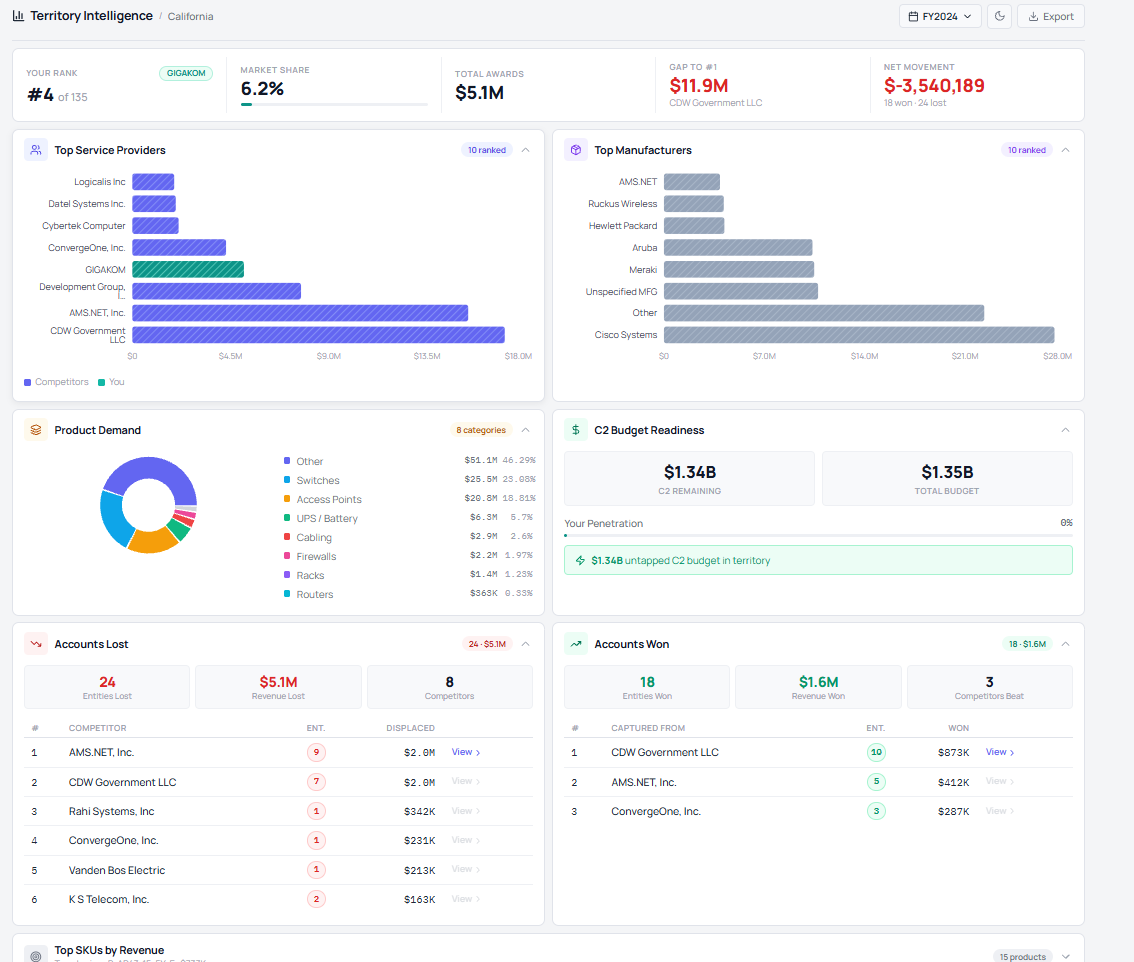This screenshot has width=1134, height=962.
Task: Click the 8 categories badge
Action: (x=481, y=430)
